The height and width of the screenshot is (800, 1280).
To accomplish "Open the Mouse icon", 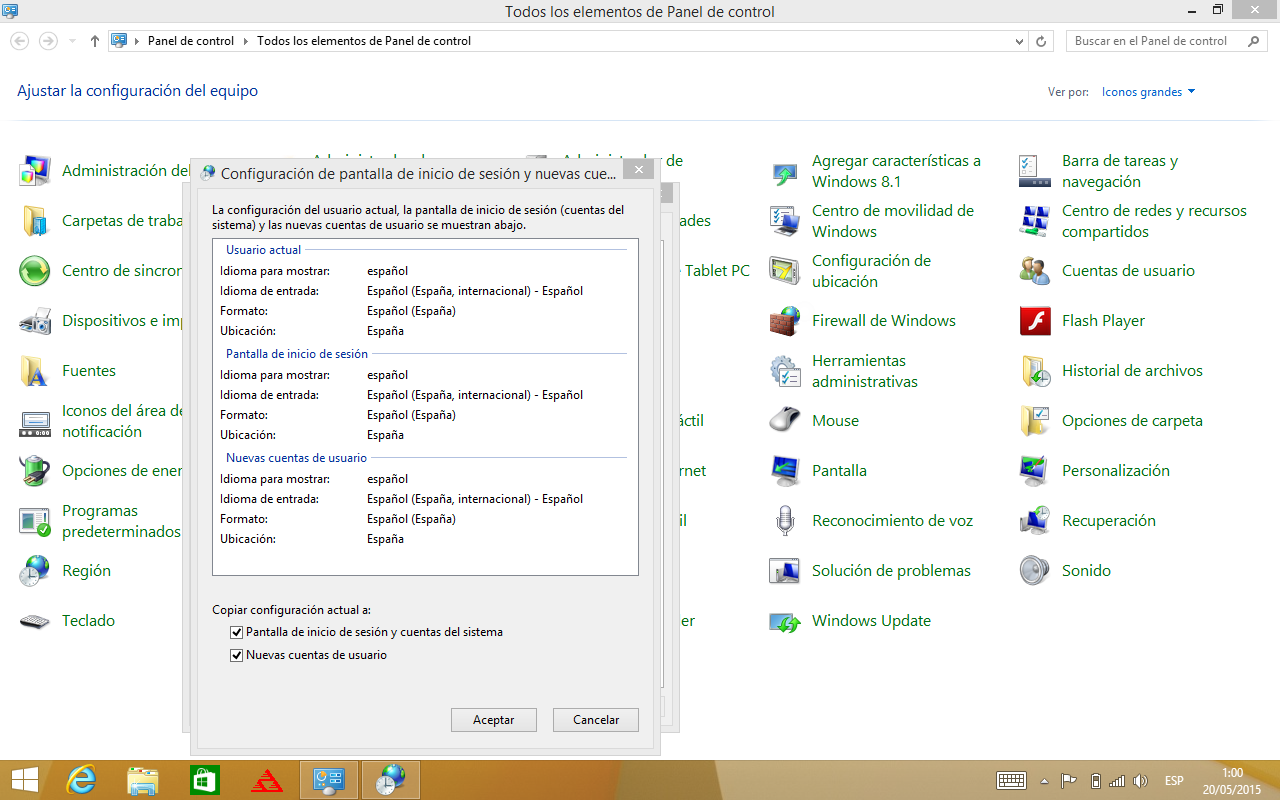I will pyautogui.click(x=785, y=421).
